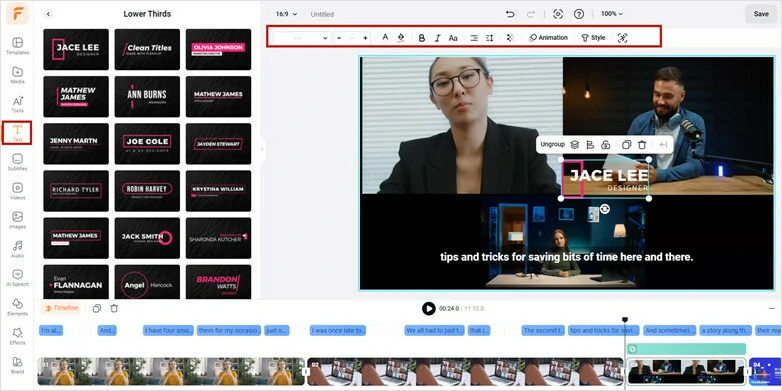Increase the font size
782x391 pixels.
click(x=365, y=37)
